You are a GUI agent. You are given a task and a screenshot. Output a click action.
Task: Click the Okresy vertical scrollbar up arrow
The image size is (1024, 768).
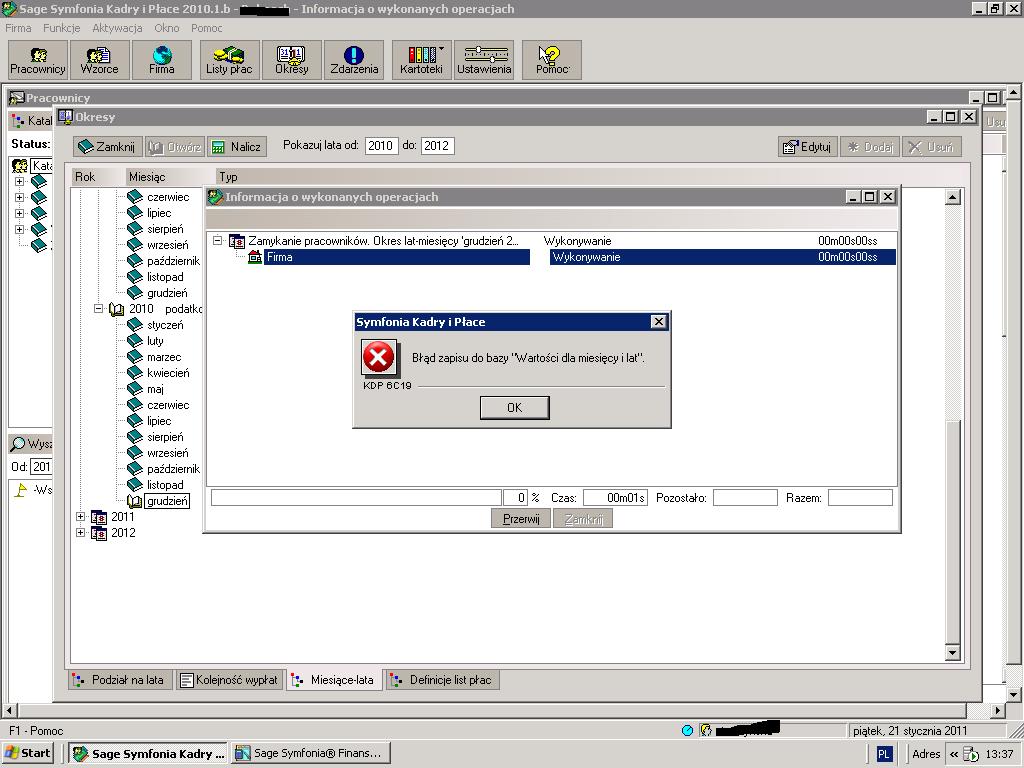(952, 197)
